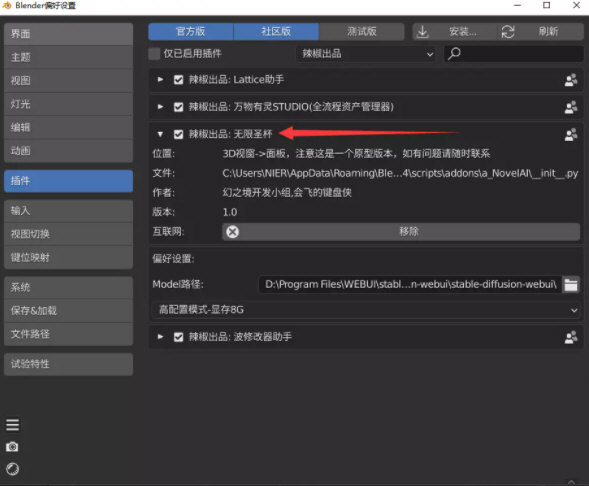Collapse the 无限圣杯 addon details
The width and height of the screenshot is (589, 486).
pos(160,134)
